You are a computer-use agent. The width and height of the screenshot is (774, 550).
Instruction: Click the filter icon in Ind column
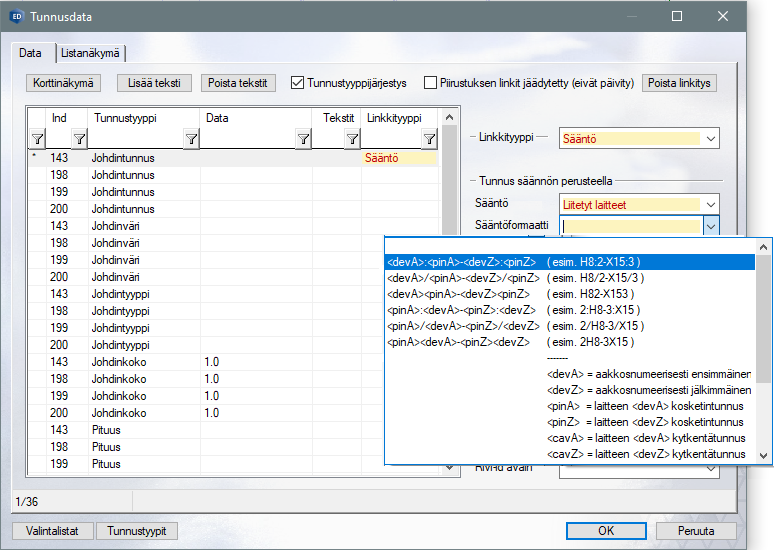click(77, 139)
